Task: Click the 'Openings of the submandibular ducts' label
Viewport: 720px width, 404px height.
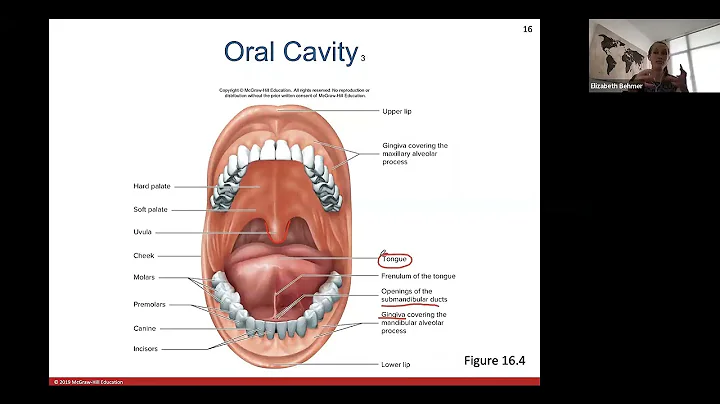Action: (414, 295)
